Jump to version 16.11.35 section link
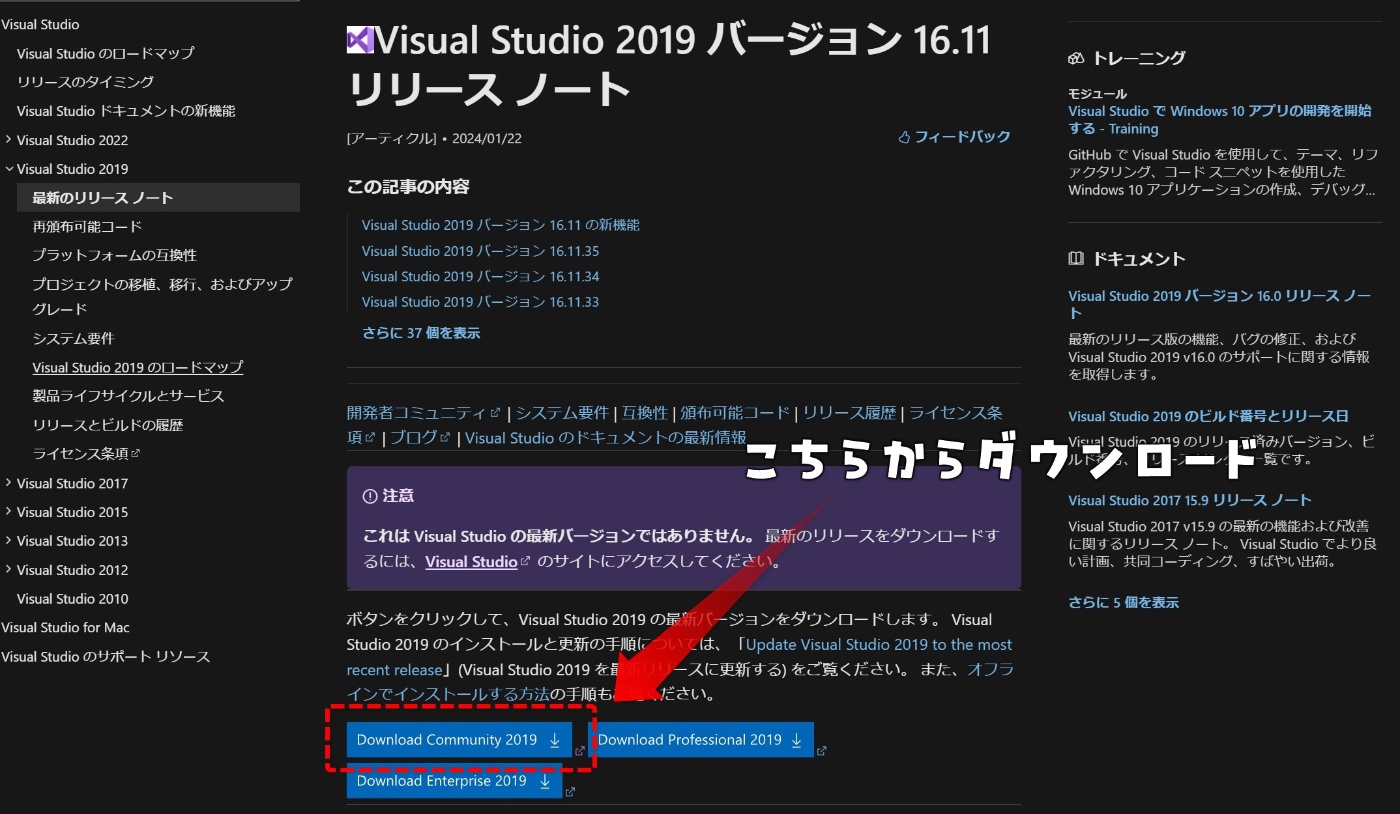1400x814 pixels. pyautogui.click(x=480, y=251)
